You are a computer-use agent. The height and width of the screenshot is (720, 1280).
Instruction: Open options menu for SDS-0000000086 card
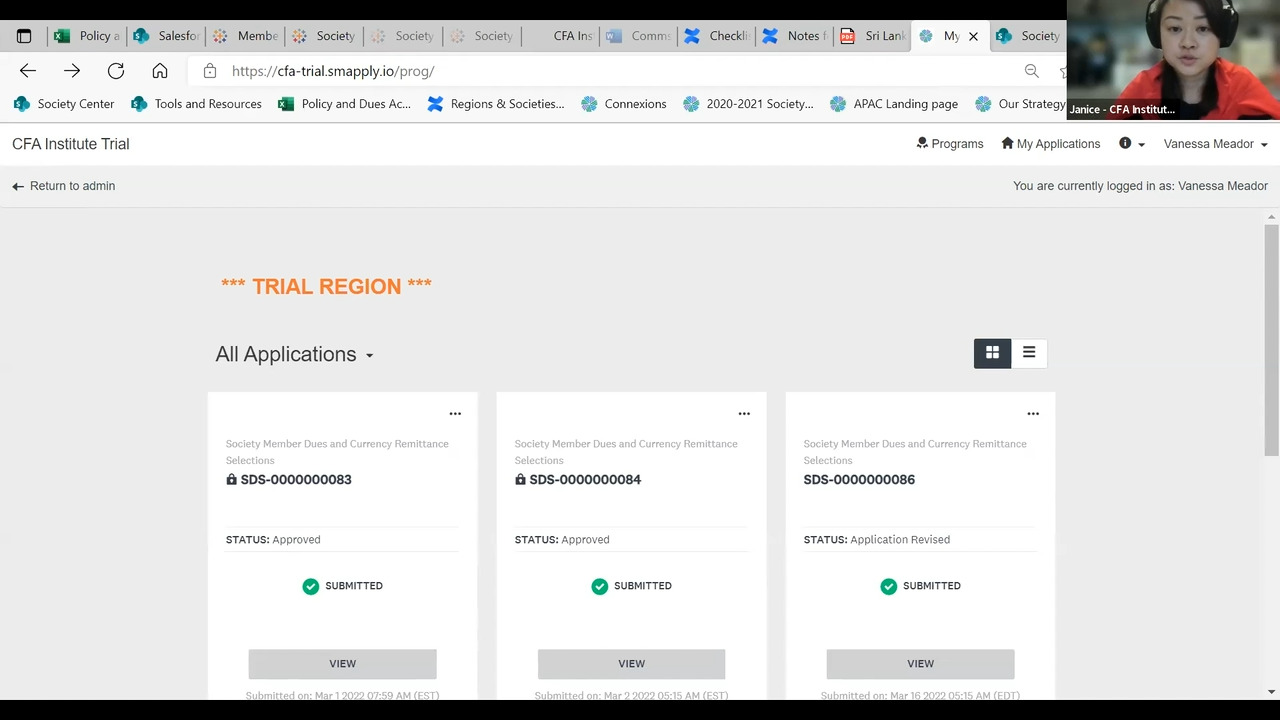1033,413
